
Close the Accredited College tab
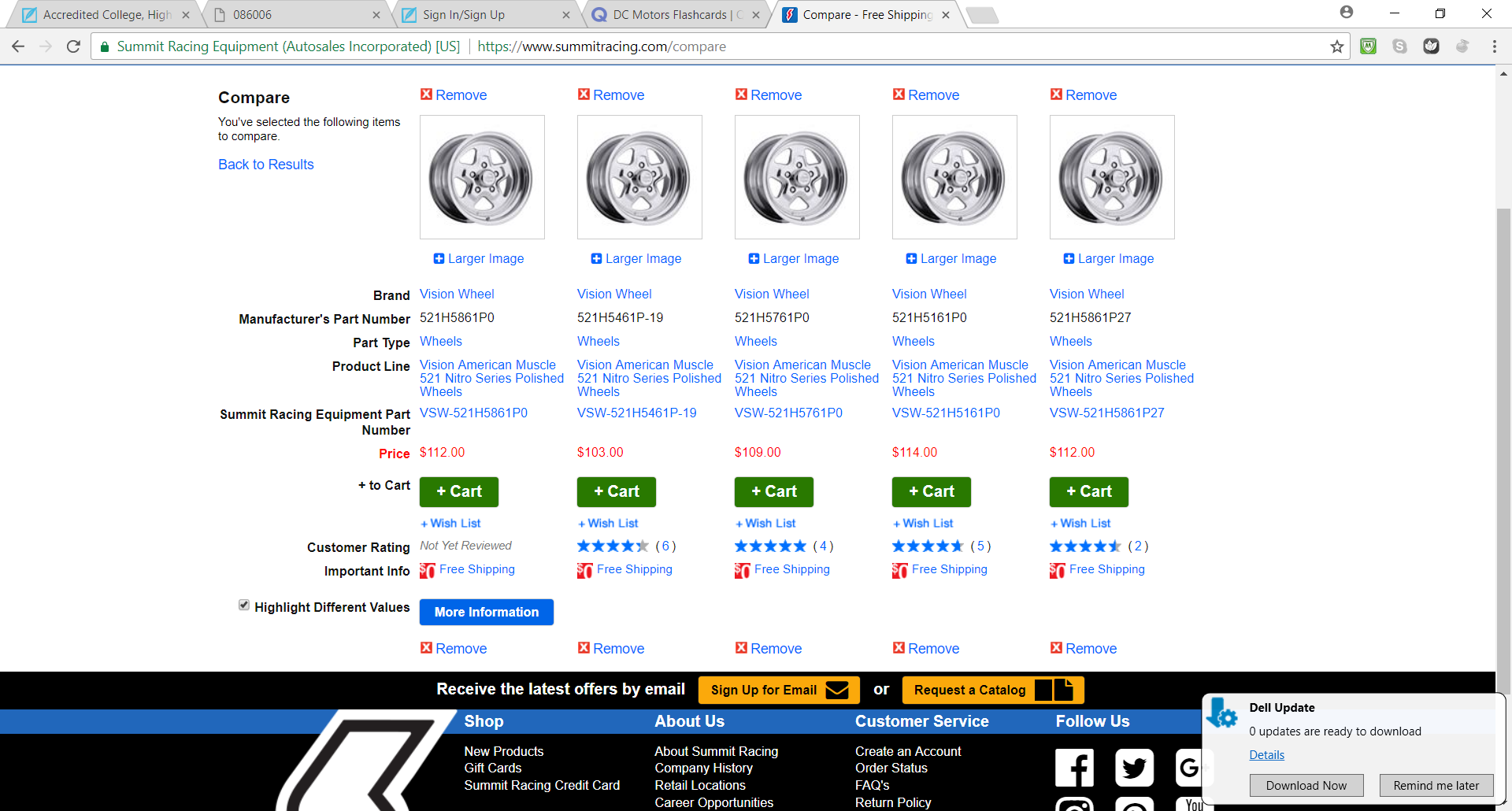pos(186,15)
